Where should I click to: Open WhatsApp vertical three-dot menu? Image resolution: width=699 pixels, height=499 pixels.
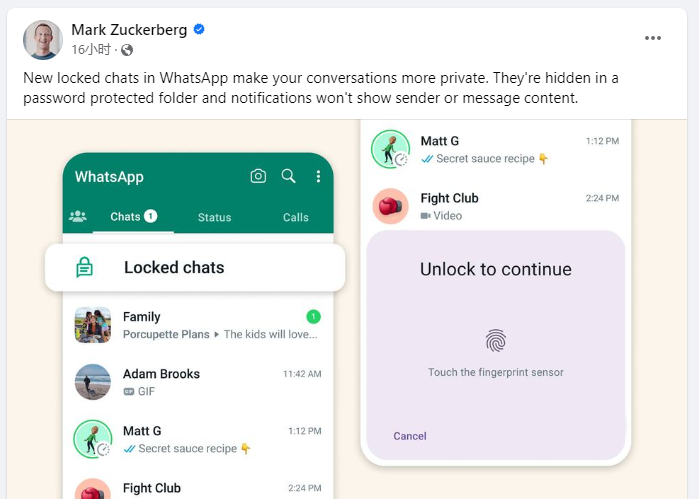[318, 176]
